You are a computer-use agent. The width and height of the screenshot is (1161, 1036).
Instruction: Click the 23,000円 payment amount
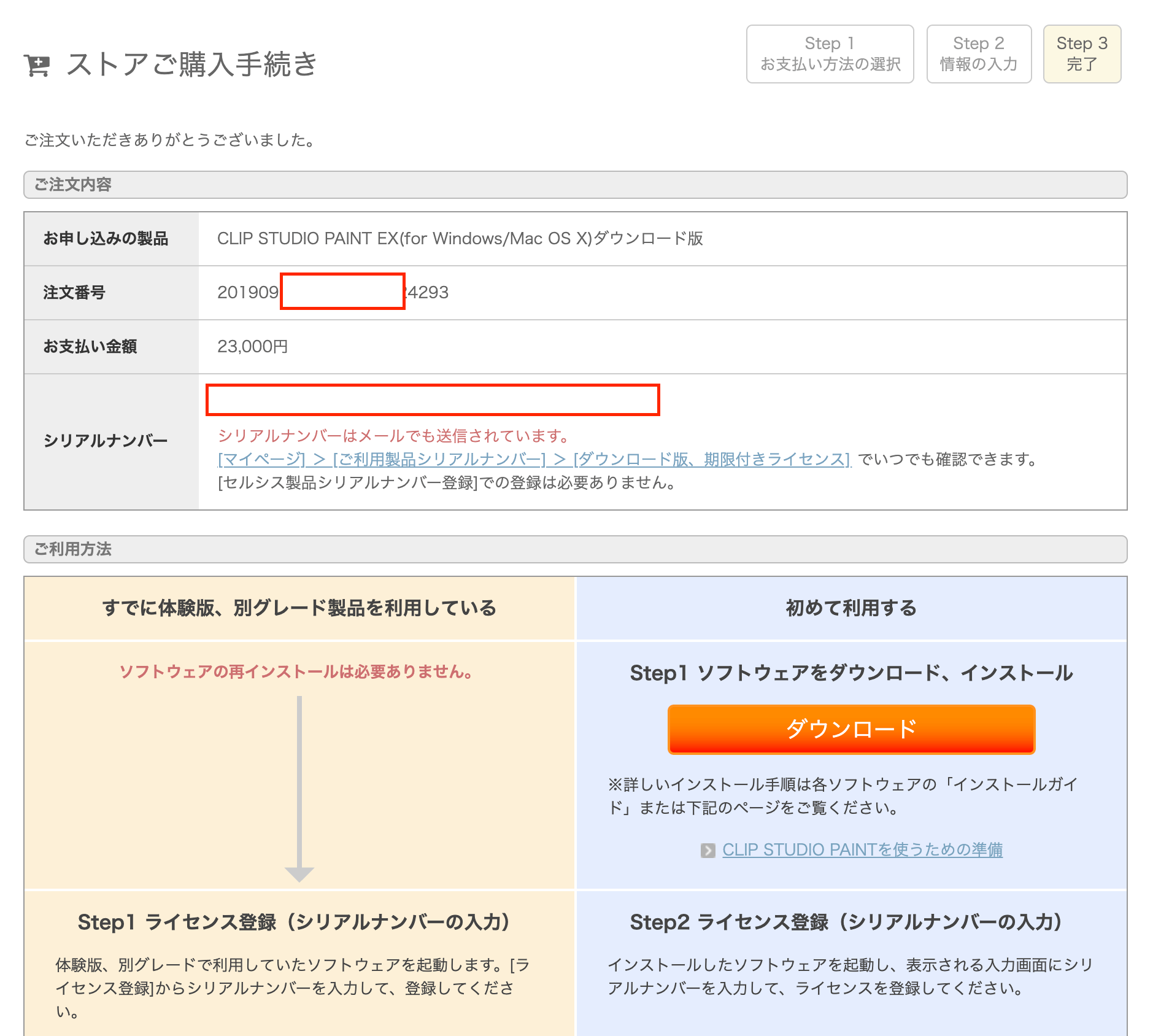(253, 347)
